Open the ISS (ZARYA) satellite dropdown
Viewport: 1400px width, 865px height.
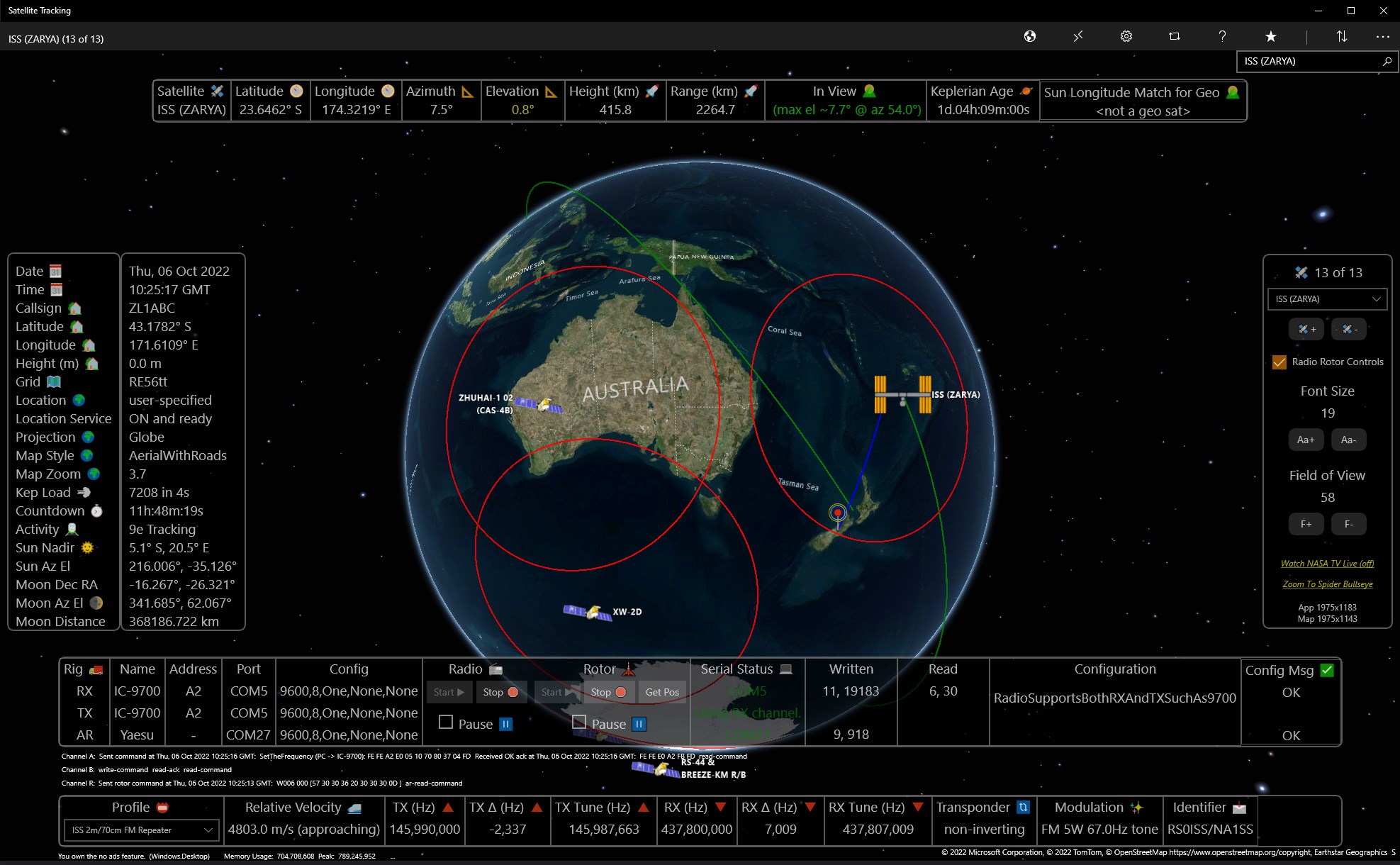click(x=1326, y=298)
